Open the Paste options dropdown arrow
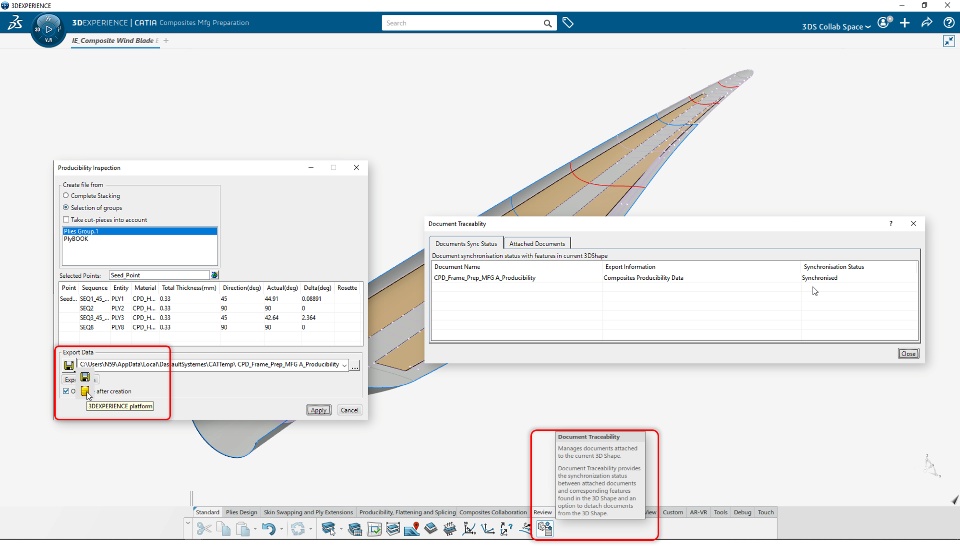The width and height of the screenshot is (960, 547). [255, 529]
